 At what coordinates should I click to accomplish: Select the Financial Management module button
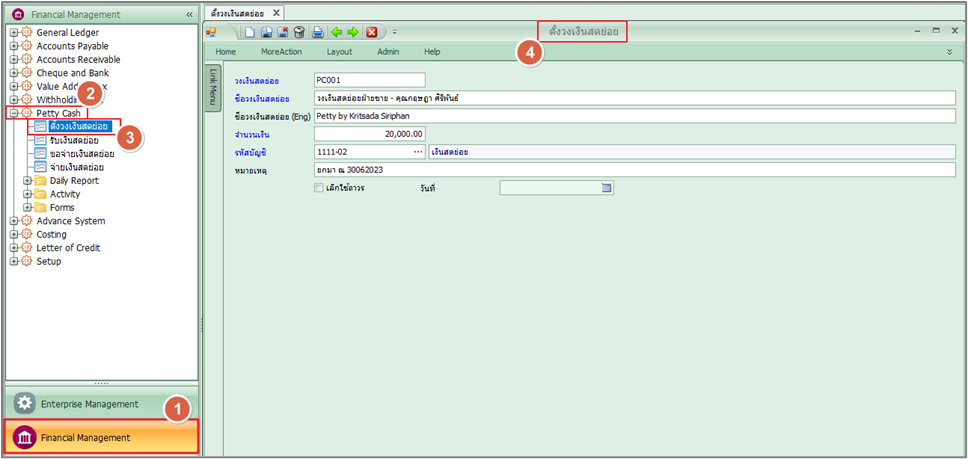(x=101, y=437)
